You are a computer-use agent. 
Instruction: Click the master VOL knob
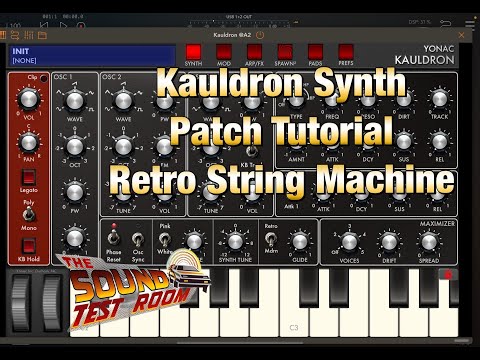(x=29, y=99)
